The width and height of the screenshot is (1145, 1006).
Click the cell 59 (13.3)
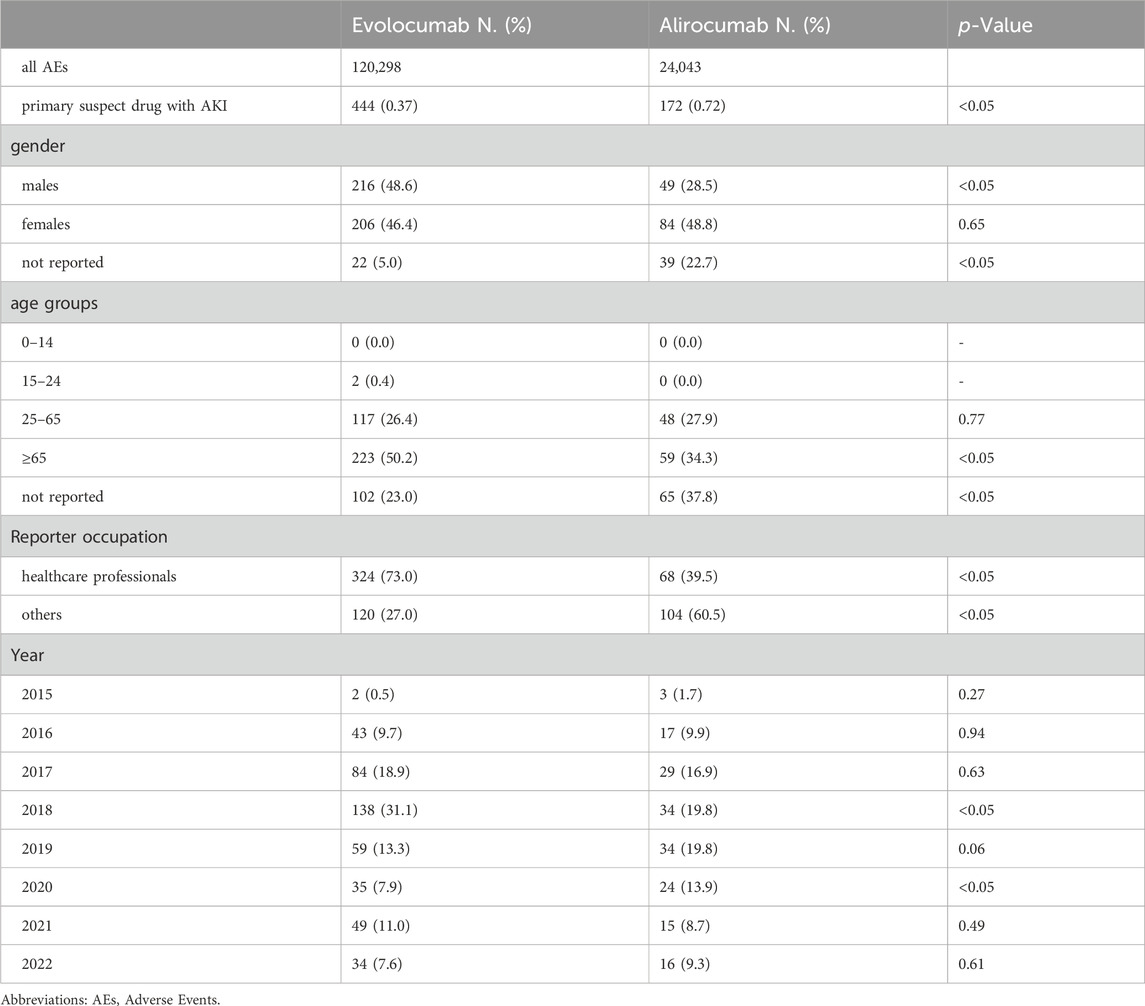(380, 849)
